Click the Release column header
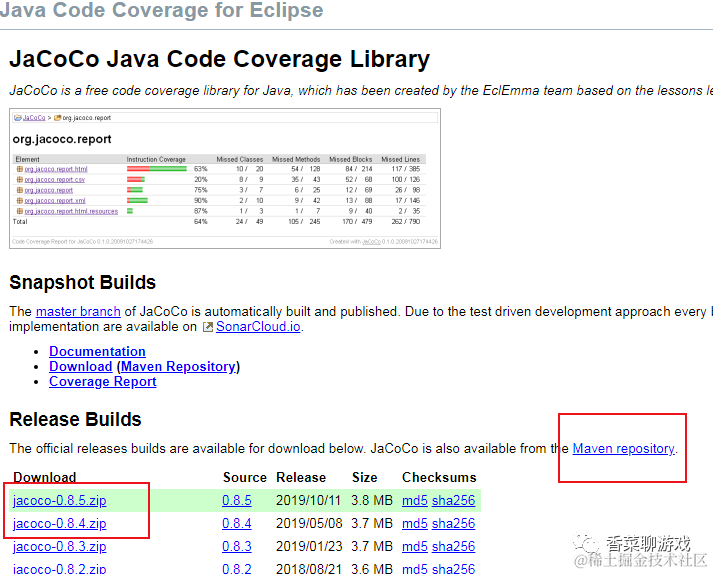The image size is (713, 574). 301,477
